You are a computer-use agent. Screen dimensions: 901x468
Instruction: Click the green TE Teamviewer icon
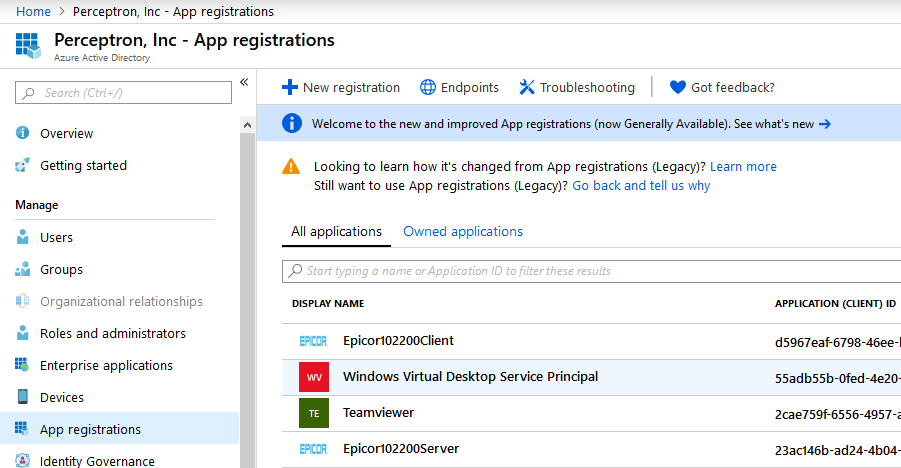pyautogui.click(x=314, y=413)
